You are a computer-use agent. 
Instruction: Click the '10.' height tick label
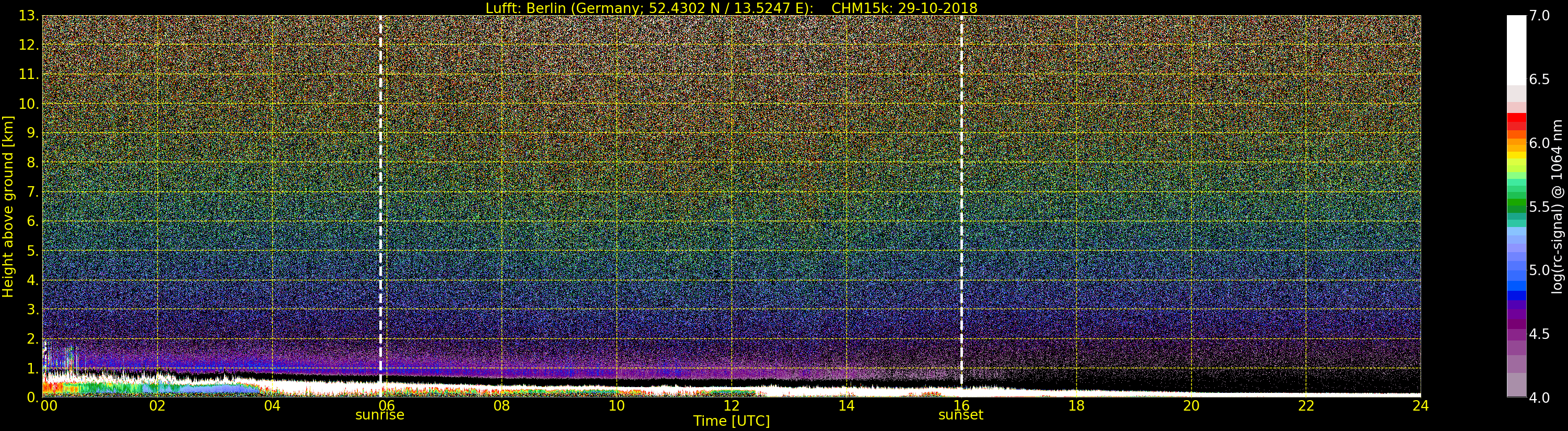pyautogui.click(x=29, y=104)
